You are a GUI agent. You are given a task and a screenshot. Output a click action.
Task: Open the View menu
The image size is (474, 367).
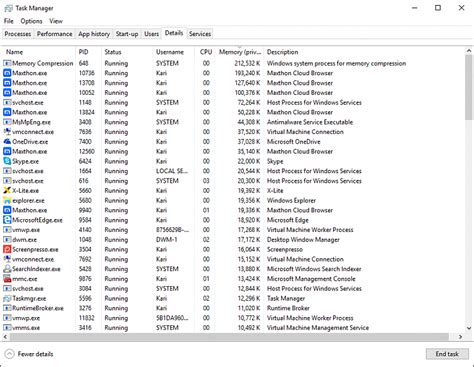tap(56, 21)
